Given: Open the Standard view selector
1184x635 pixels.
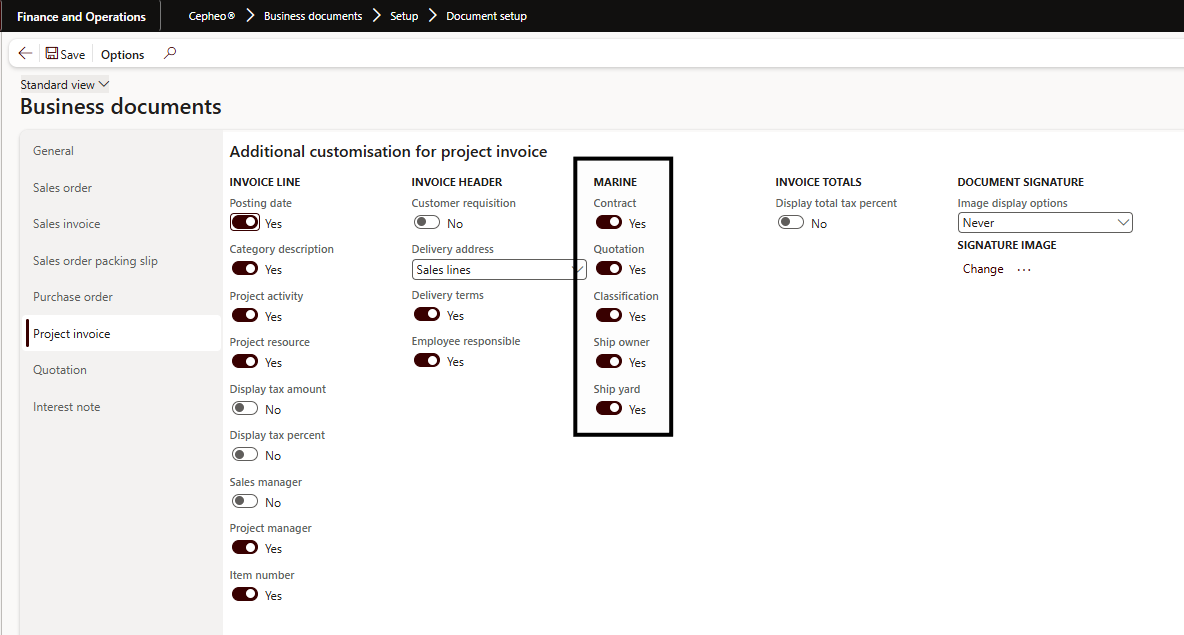Looking at the screenshot, I should (x=65, y=85).
